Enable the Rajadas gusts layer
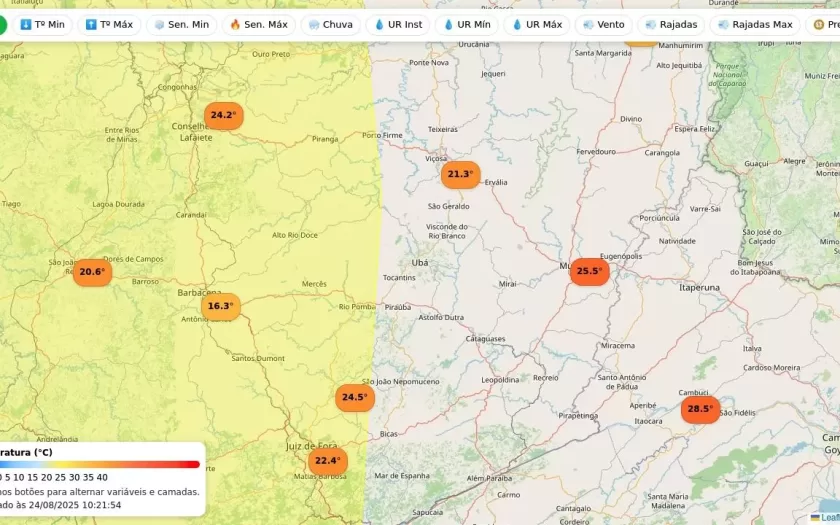Viewport: 840px width, 525px height. click(x=671, y=25)
